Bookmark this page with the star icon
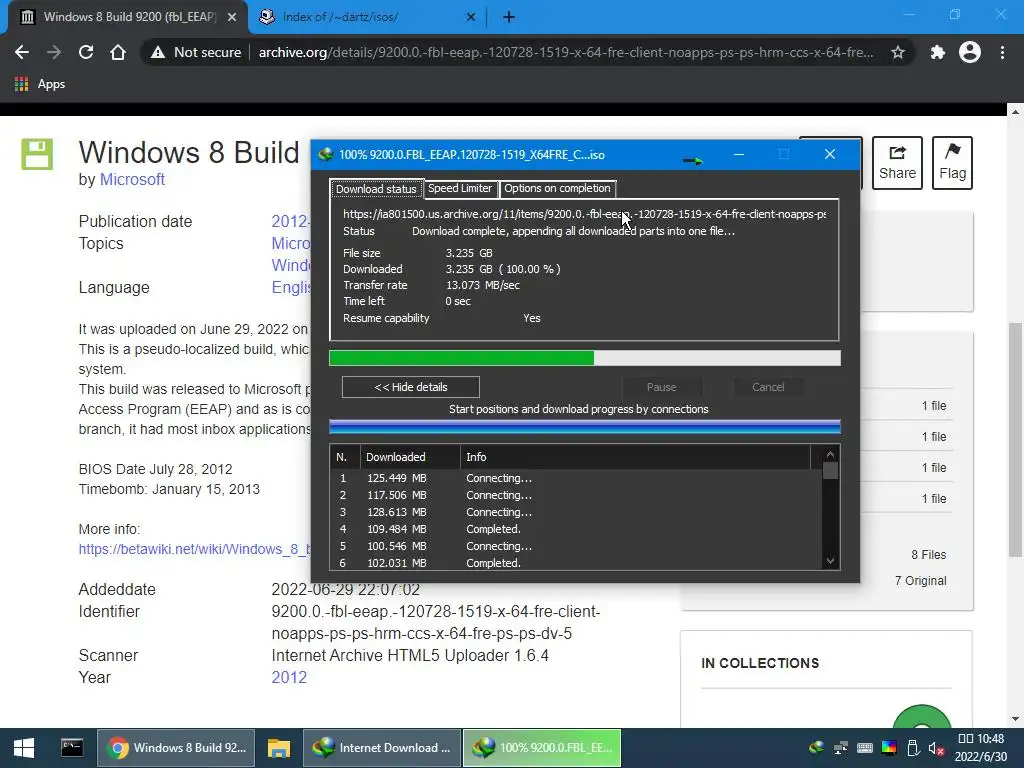Viewport: 1024px width, 768px height. point(898,52)
